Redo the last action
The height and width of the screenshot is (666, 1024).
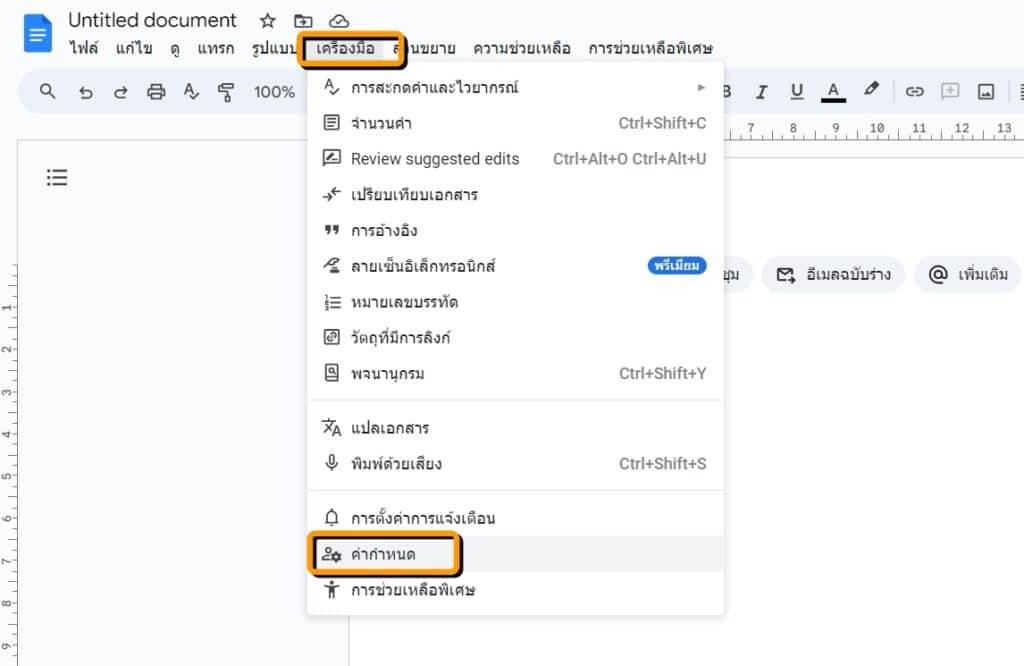click(x=121, y=91)
